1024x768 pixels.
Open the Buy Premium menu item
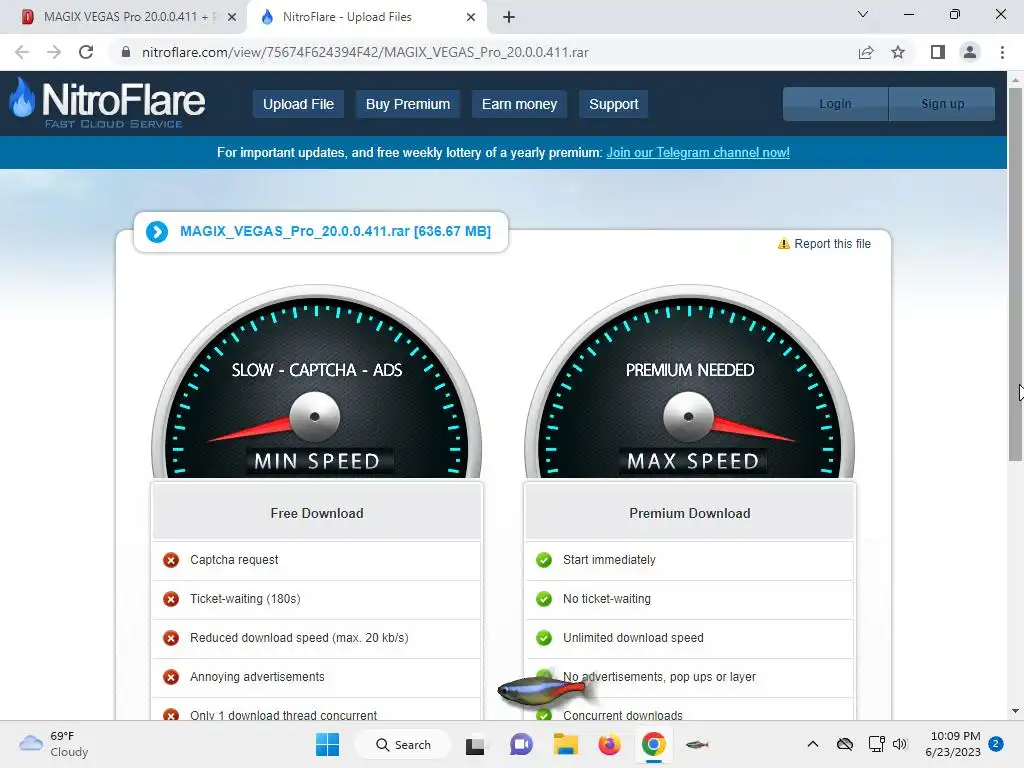click(408, 104)
